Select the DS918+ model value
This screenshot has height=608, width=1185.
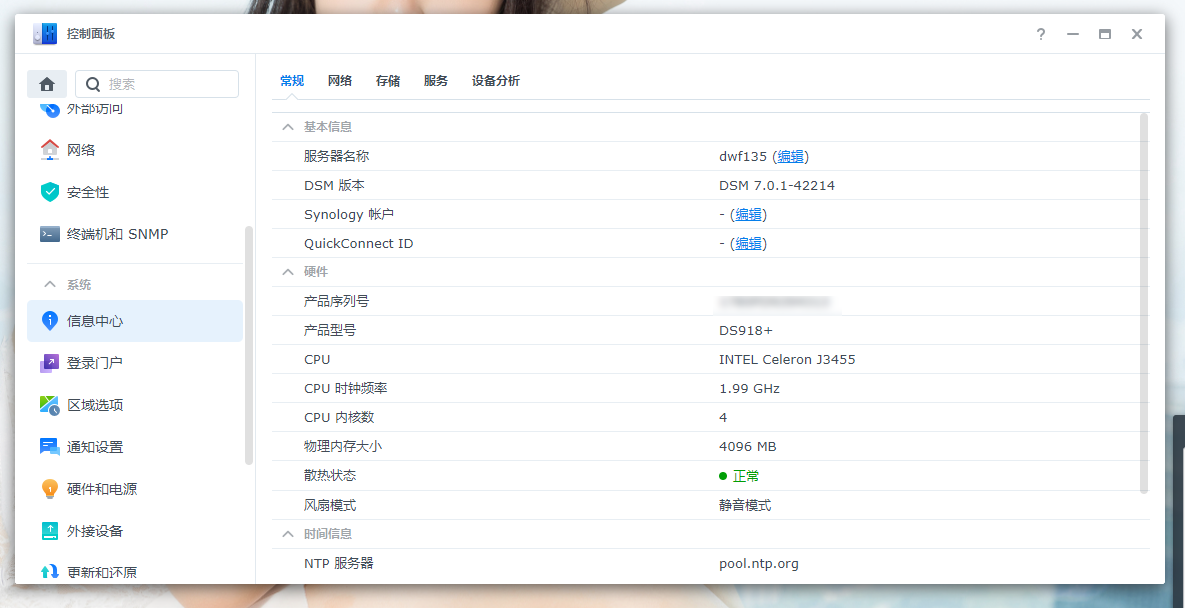(746, 331)
